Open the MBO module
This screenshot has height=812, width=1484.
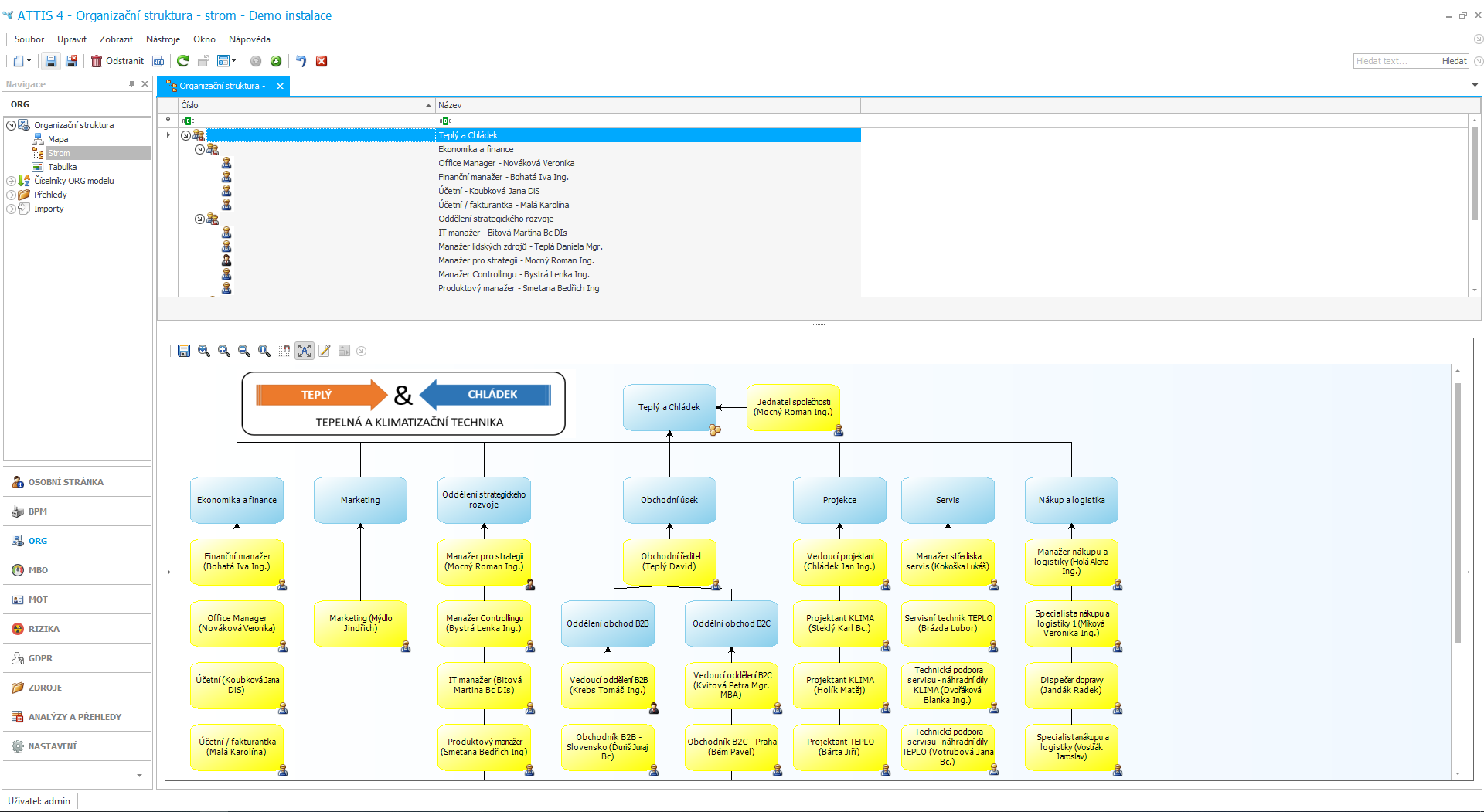pyautogui.click(x=77, y=570)
